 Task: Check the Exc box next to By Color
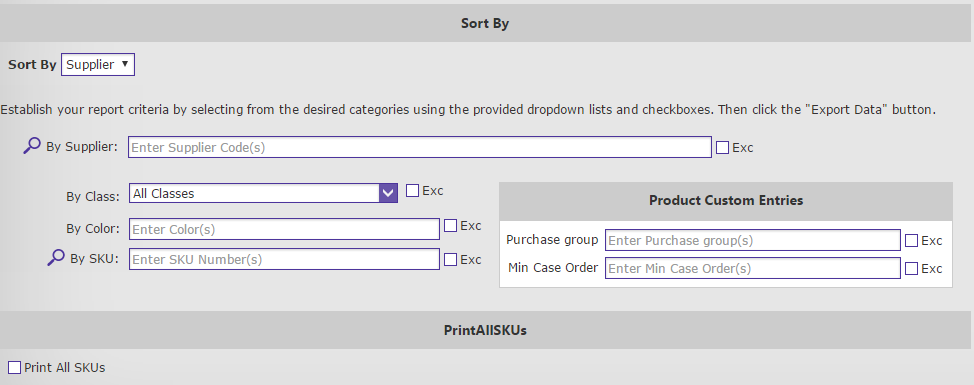coord(450,226)
